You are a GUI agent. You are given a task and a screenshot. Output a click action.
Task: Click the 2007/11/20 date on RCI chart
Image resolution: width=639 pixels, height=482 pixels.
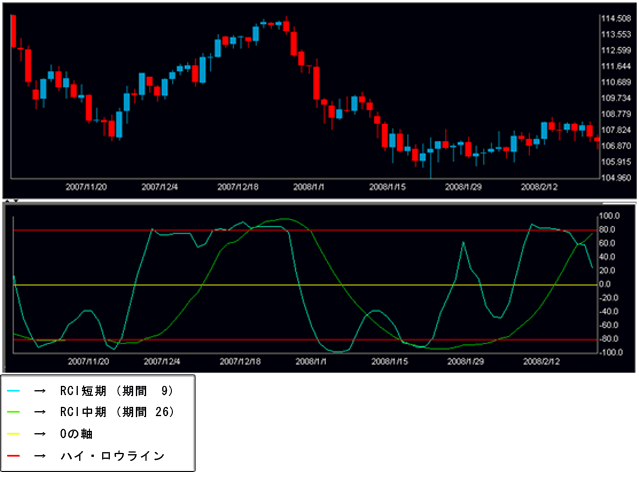pyautogui.click(x=88, y=361)
